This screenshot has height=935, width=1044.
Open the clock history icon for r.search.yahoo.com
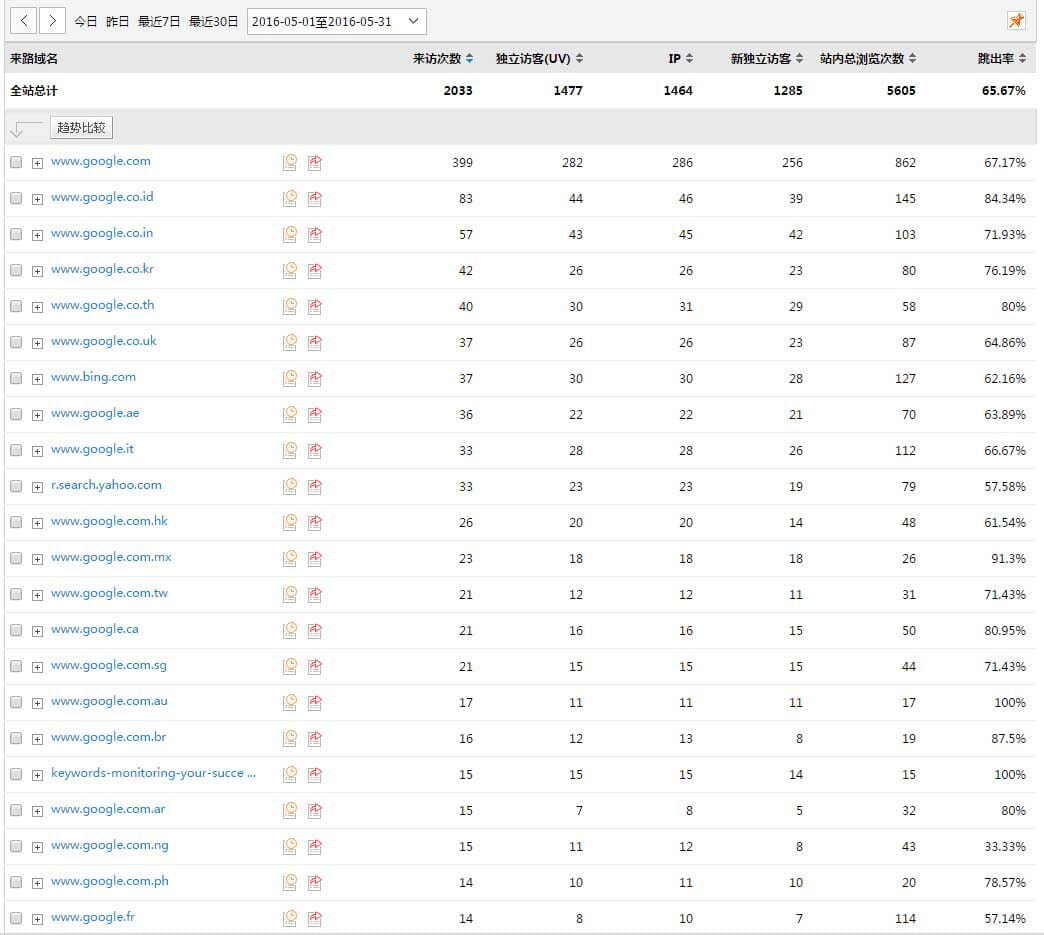pos(290,486)
